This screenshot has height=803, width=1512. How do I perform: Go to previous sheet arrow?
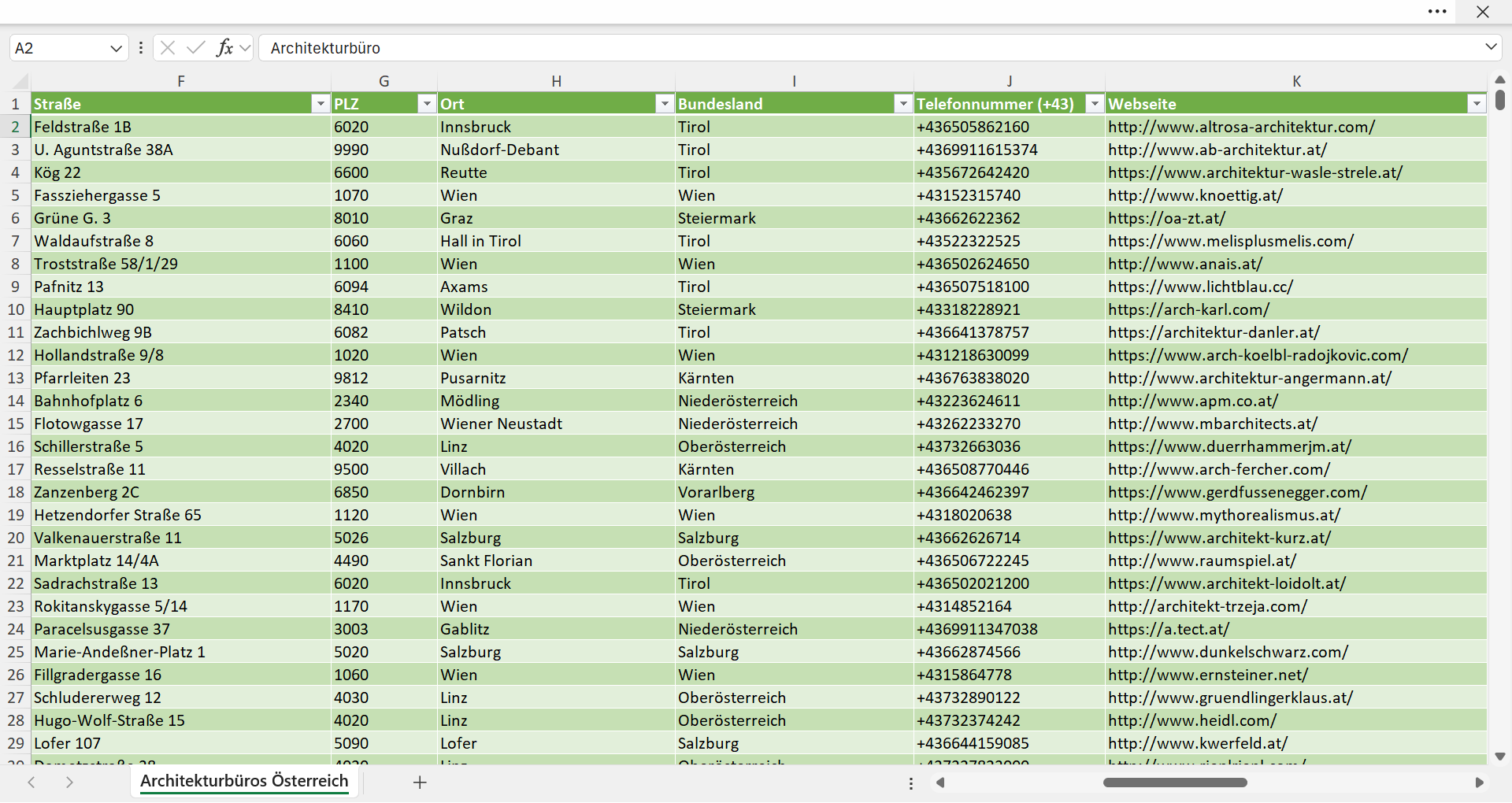point(31,783)
